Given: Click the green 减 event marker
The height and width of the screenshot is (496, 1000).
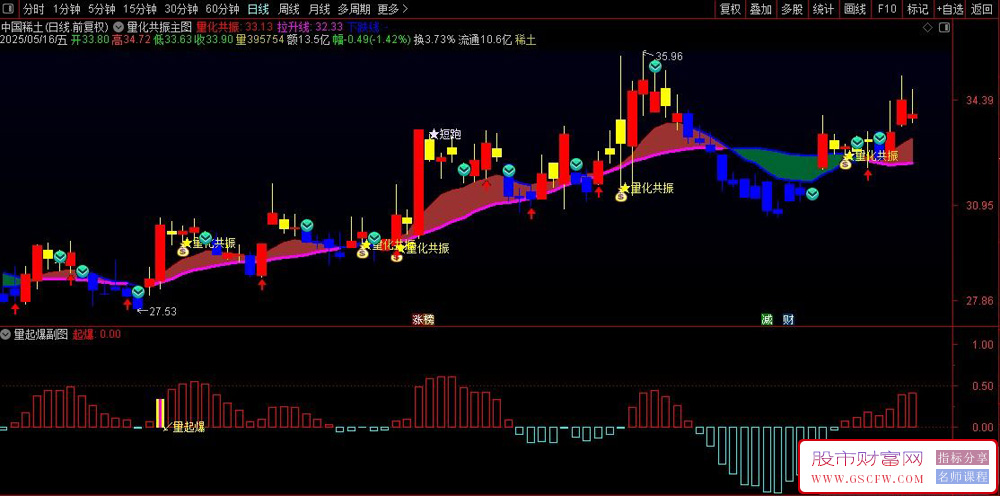Looking at the screenshot, I should (767, 319).
